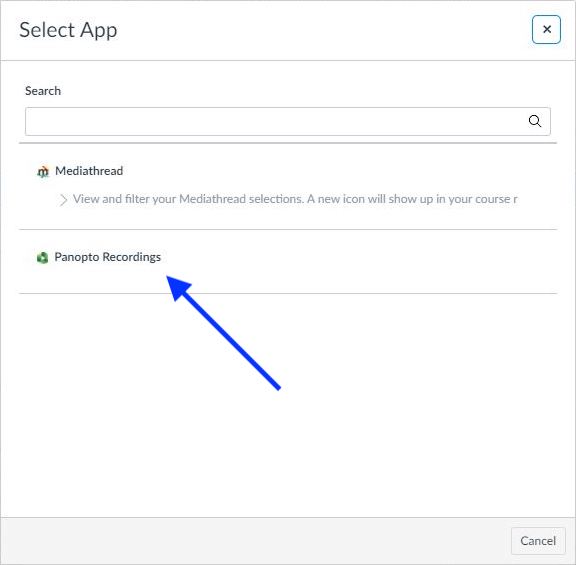
Task: Select the Mediathread app name
Action: 89,171
